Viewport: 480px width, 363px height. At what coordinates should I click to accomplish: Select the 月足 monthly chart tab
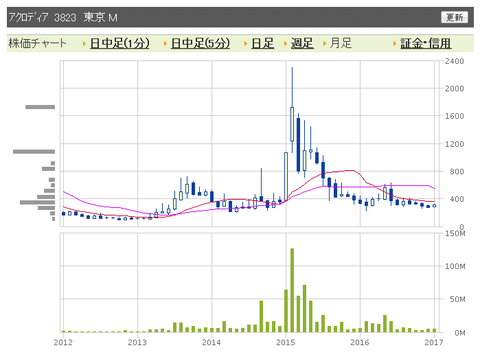(x=341, y=43)
